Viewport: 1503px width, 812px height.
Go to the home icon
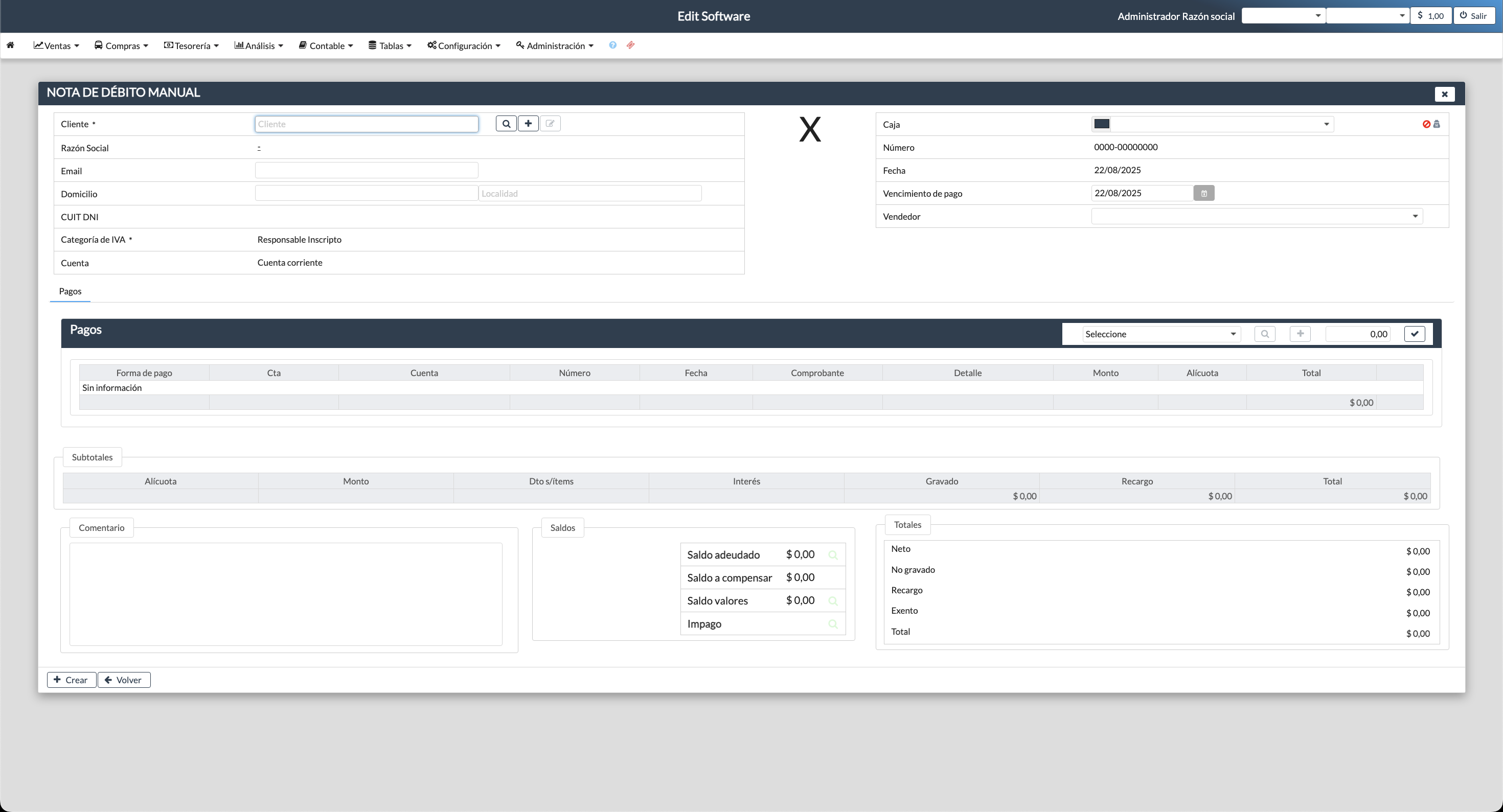click(x=11, y=45)
